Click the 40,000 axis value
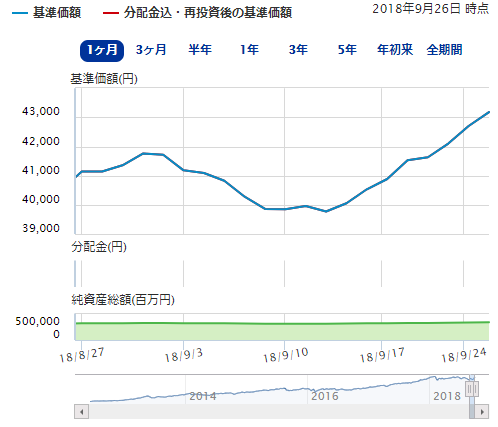The width and height of the screenshot is (498, 427). pyautogui.click(x=41, y=199)
